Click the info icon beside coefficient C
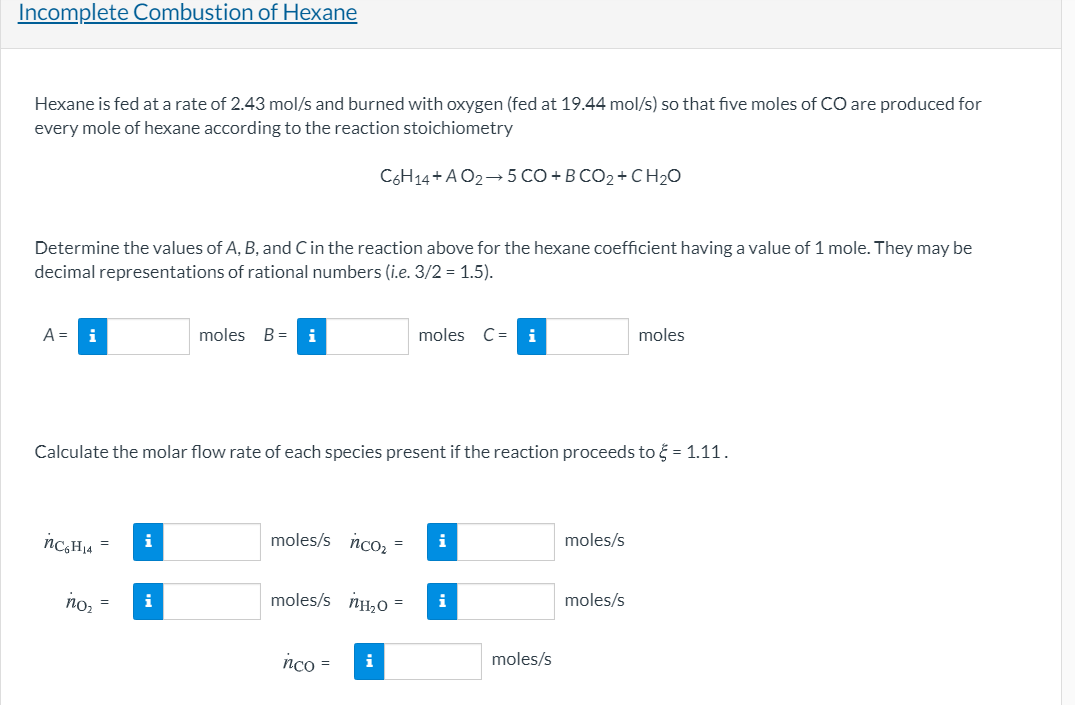The image size is (1075, 705). point(531,336)
